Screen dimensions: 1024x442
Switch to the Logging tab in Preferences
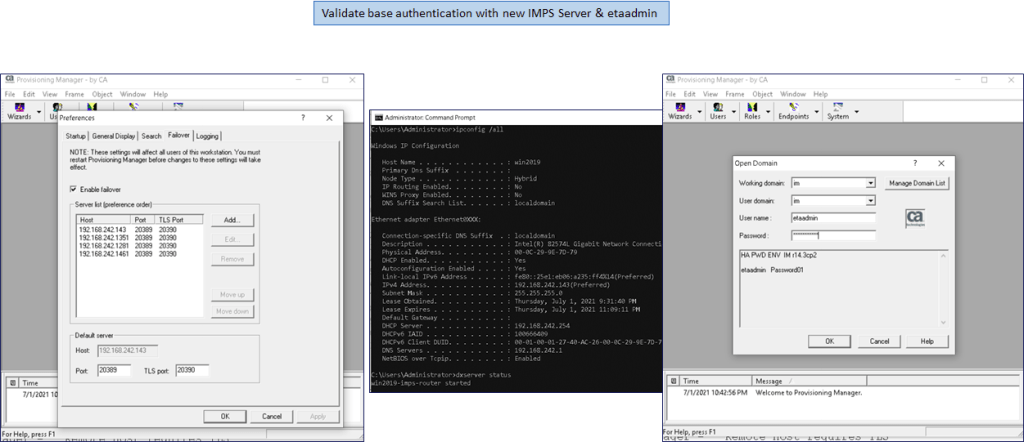207,136
